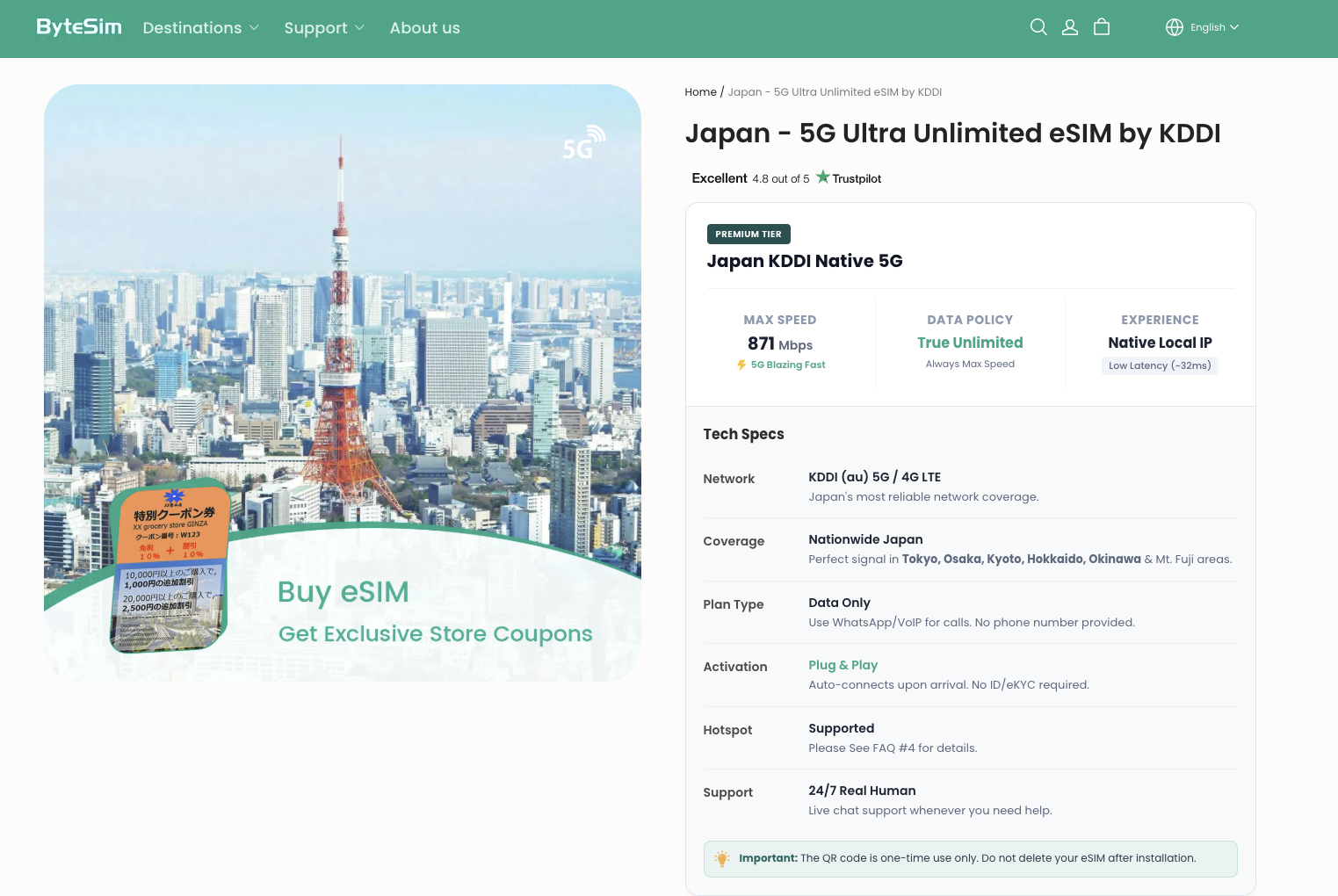1338x896 pixels.
Task: Click the Hotspot Supported value
Action: click(x=842, y=728)
